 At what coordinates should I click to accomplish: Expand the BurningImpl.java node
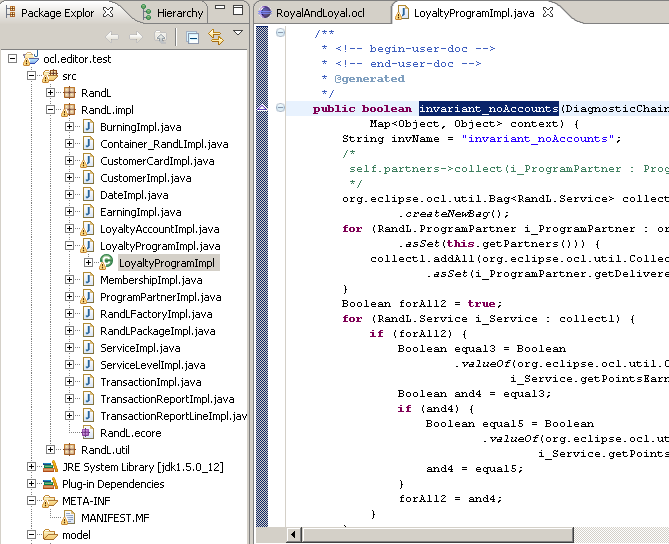pyautogui.click(x=69, y=127)
